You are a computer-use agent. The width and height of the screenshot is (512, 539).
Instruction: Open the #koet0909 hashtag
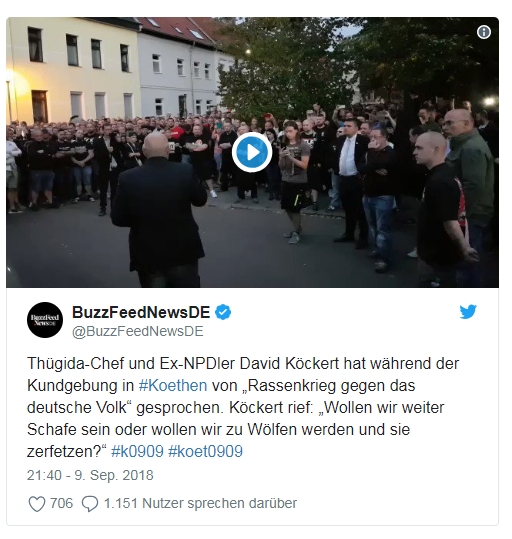pyautogui.click(x=205, y=451)
